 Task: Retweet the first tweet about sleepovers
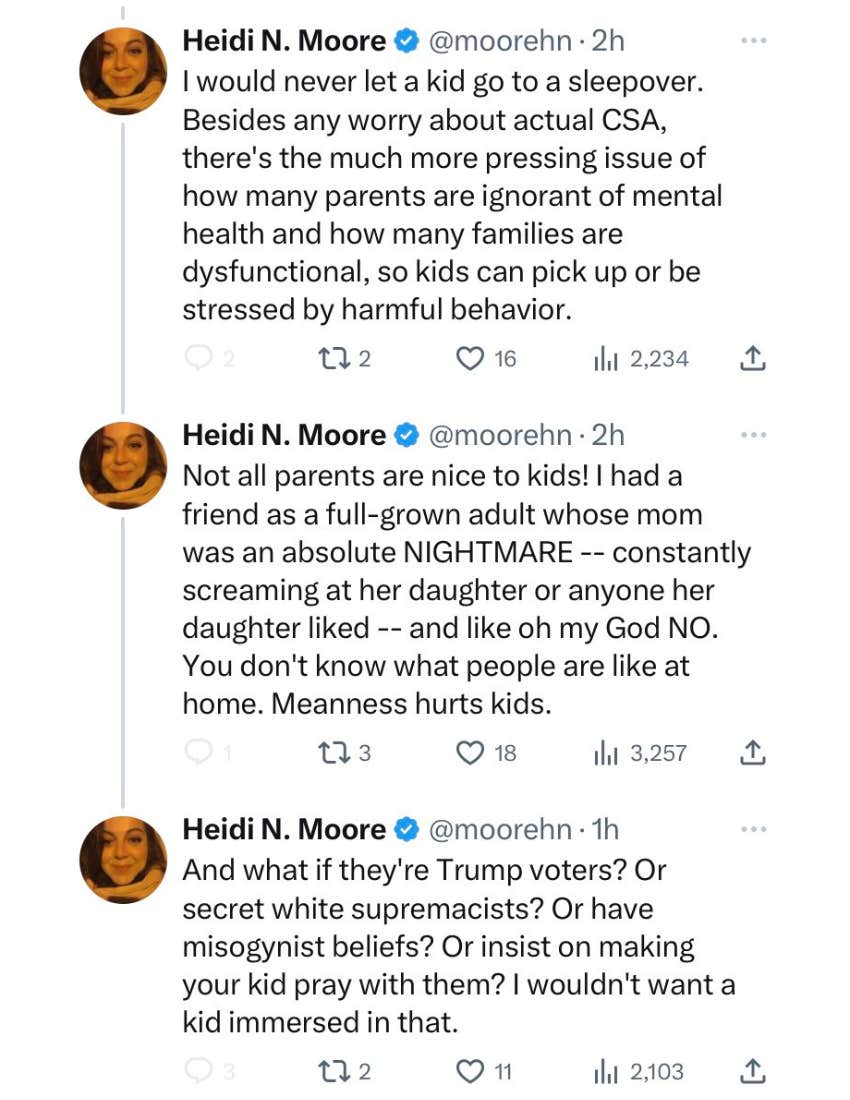click(332, 358)
